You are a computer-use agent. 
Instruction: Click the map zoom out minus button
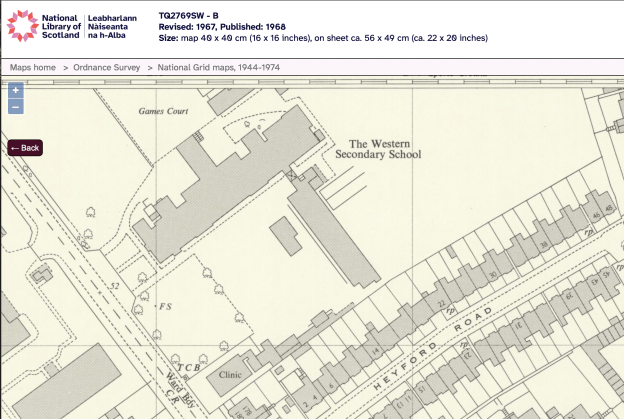[x=16, y=106]
